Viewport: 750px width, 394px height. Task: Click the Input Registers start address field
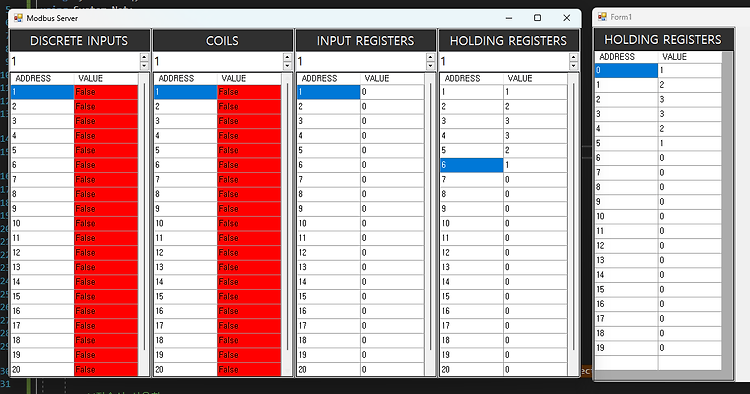click(x=361, y=61)
